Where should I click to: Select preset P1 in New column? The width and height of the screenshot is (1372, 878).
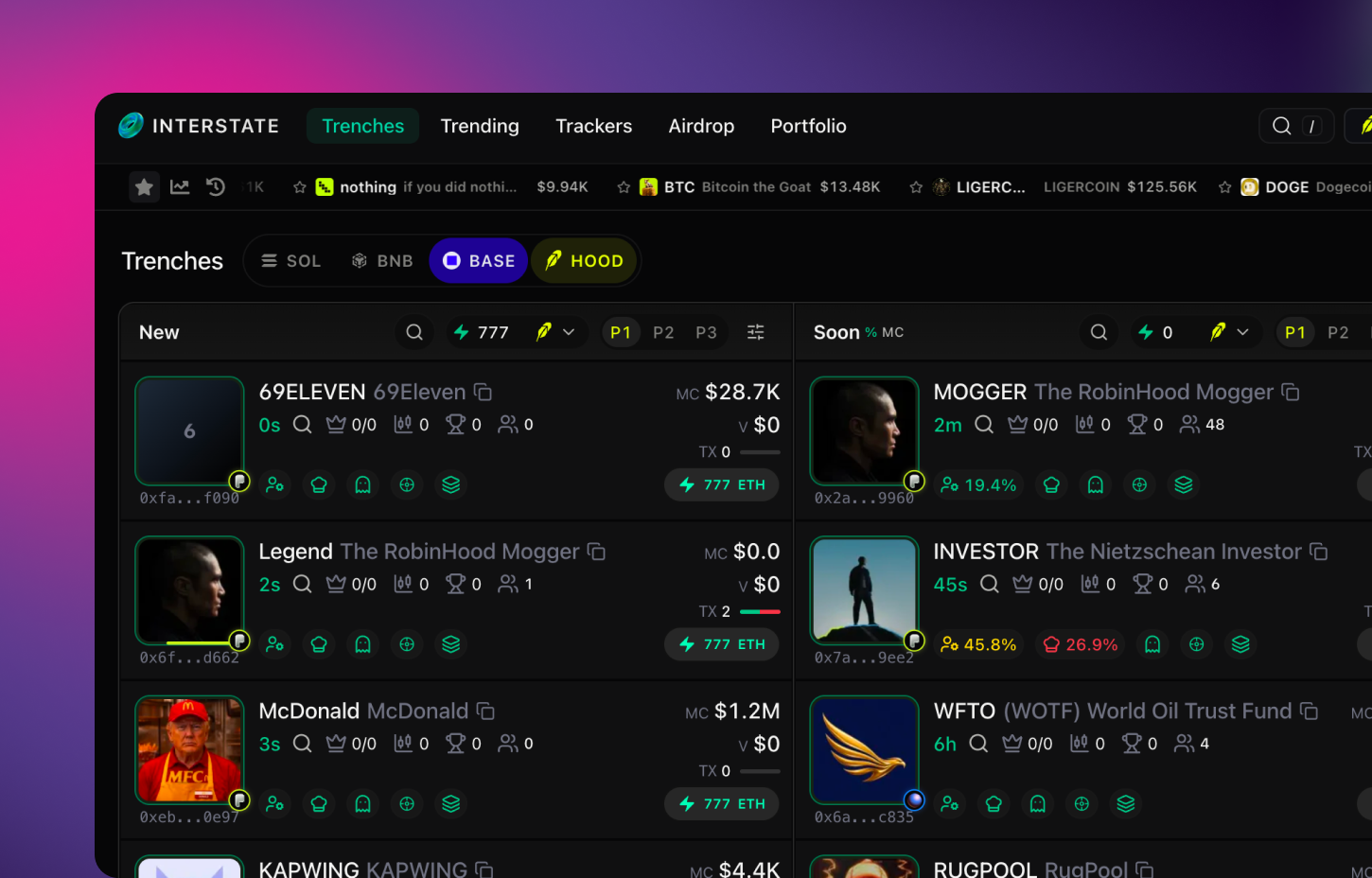point(621,332)
